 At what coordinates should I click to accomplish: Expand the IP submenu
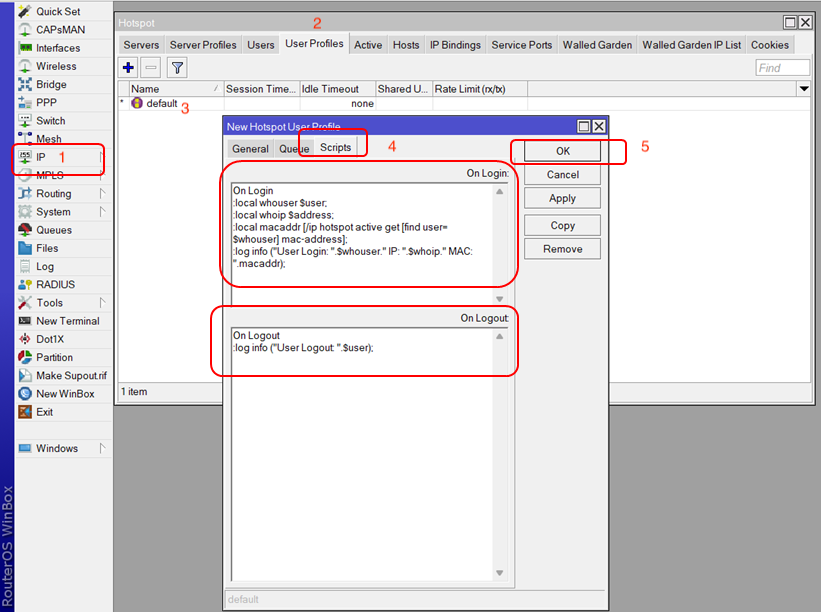click(41, 157)
